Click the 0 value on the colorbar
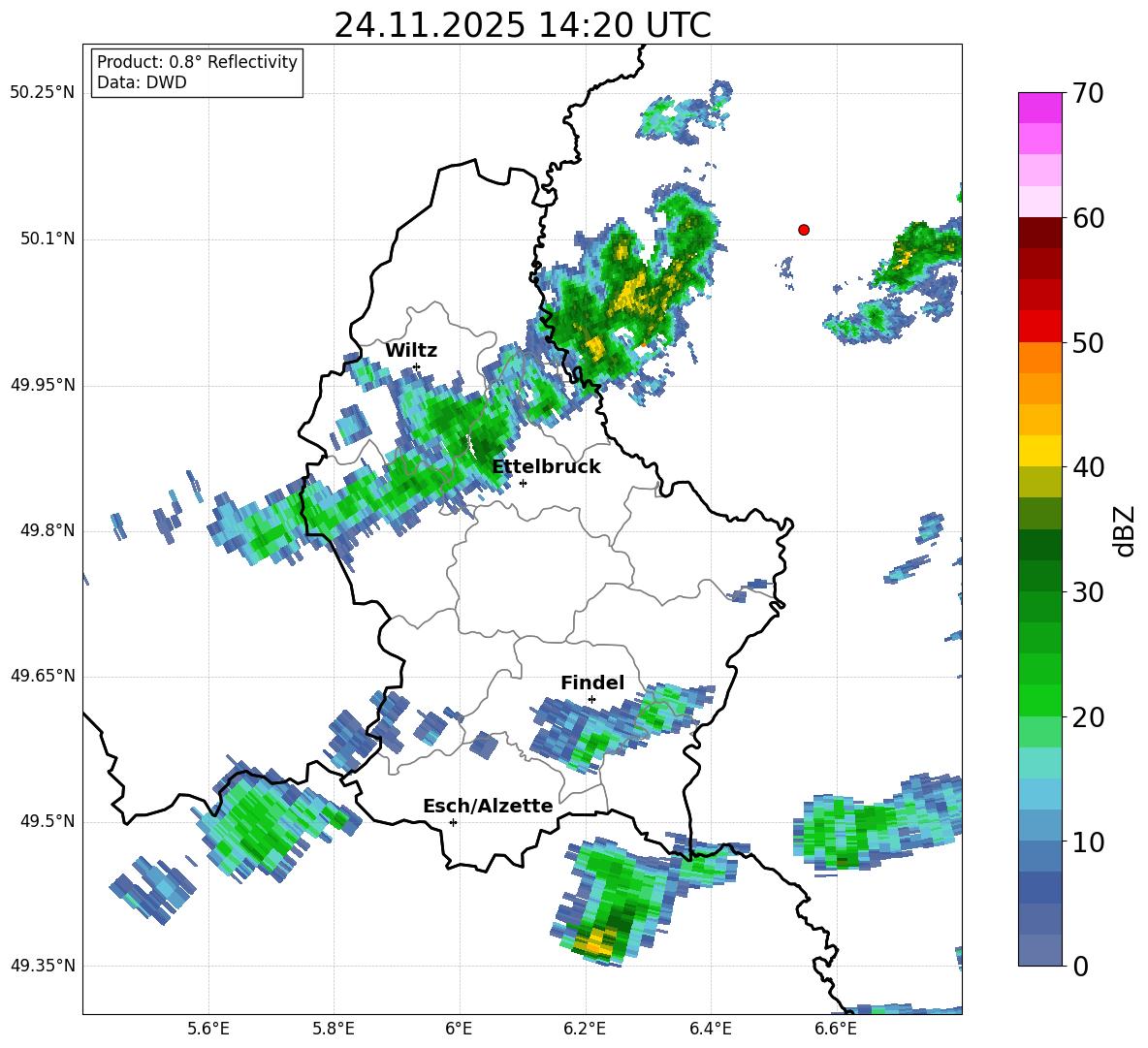The image size is (1148, 1048). tap(1080, 966)
